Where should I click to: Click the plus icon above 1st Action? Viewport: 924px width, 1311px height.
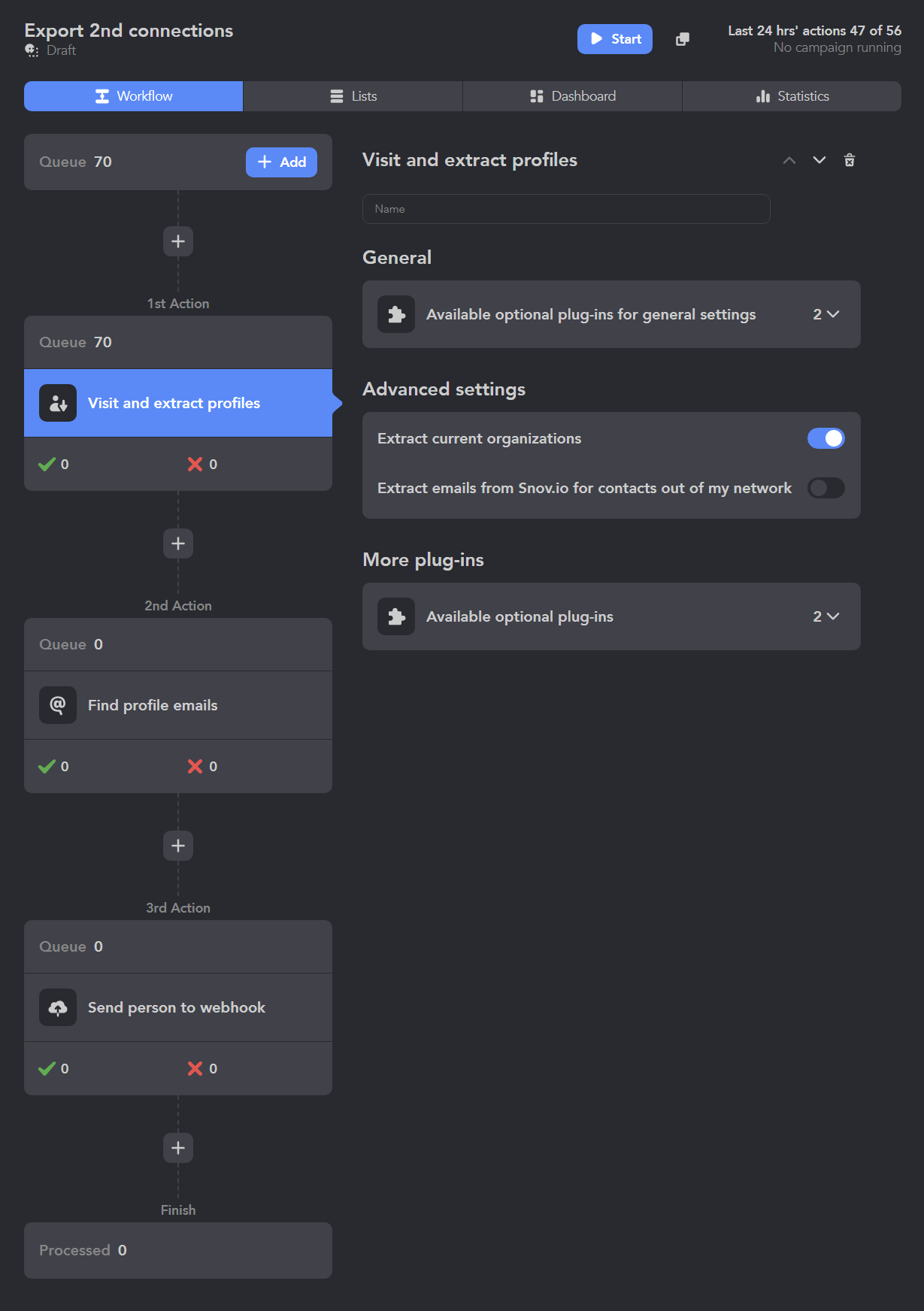178,241
